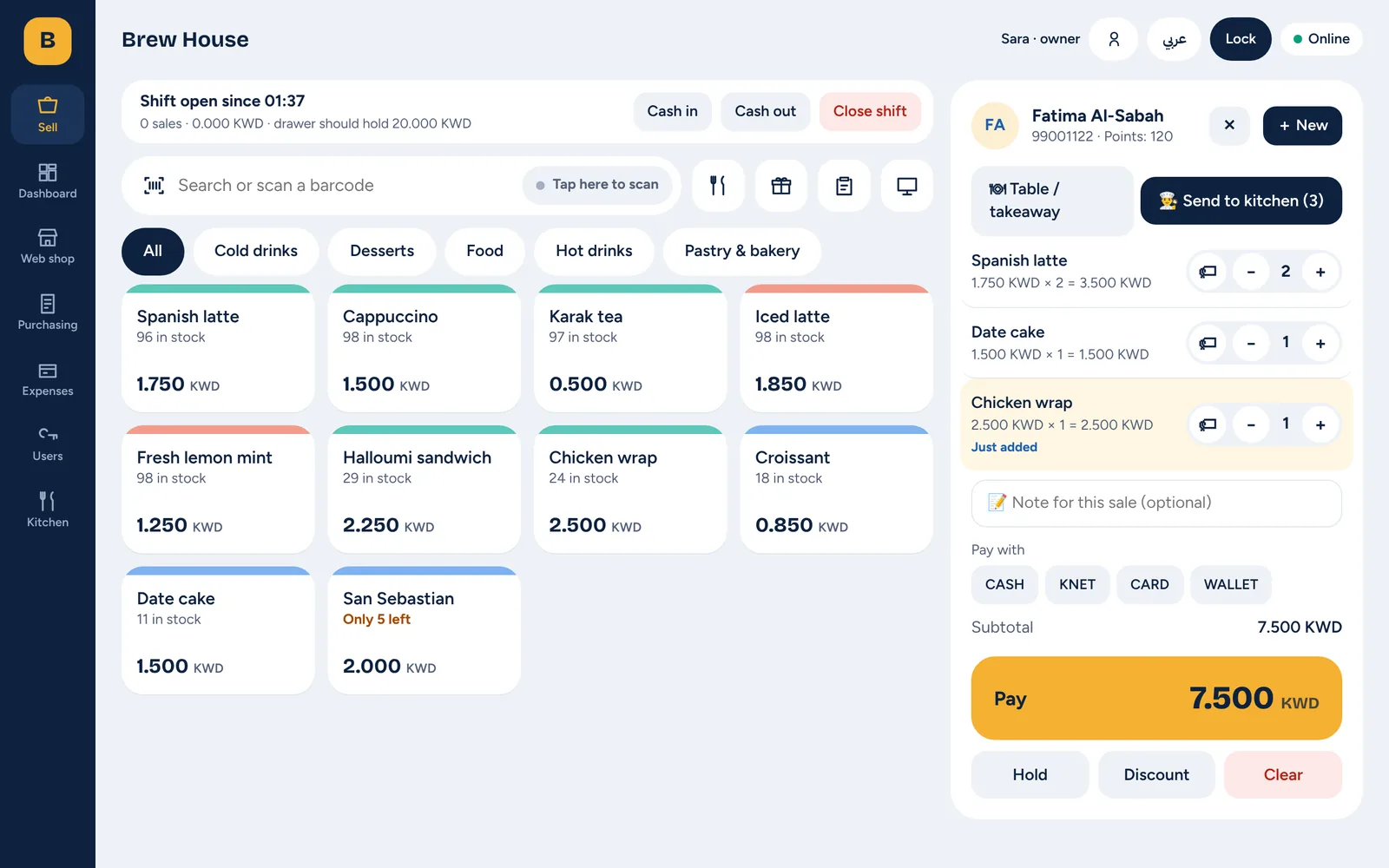Increase Spanish latte quantity
1389x868 pixels.
(x=1320, y=272)
